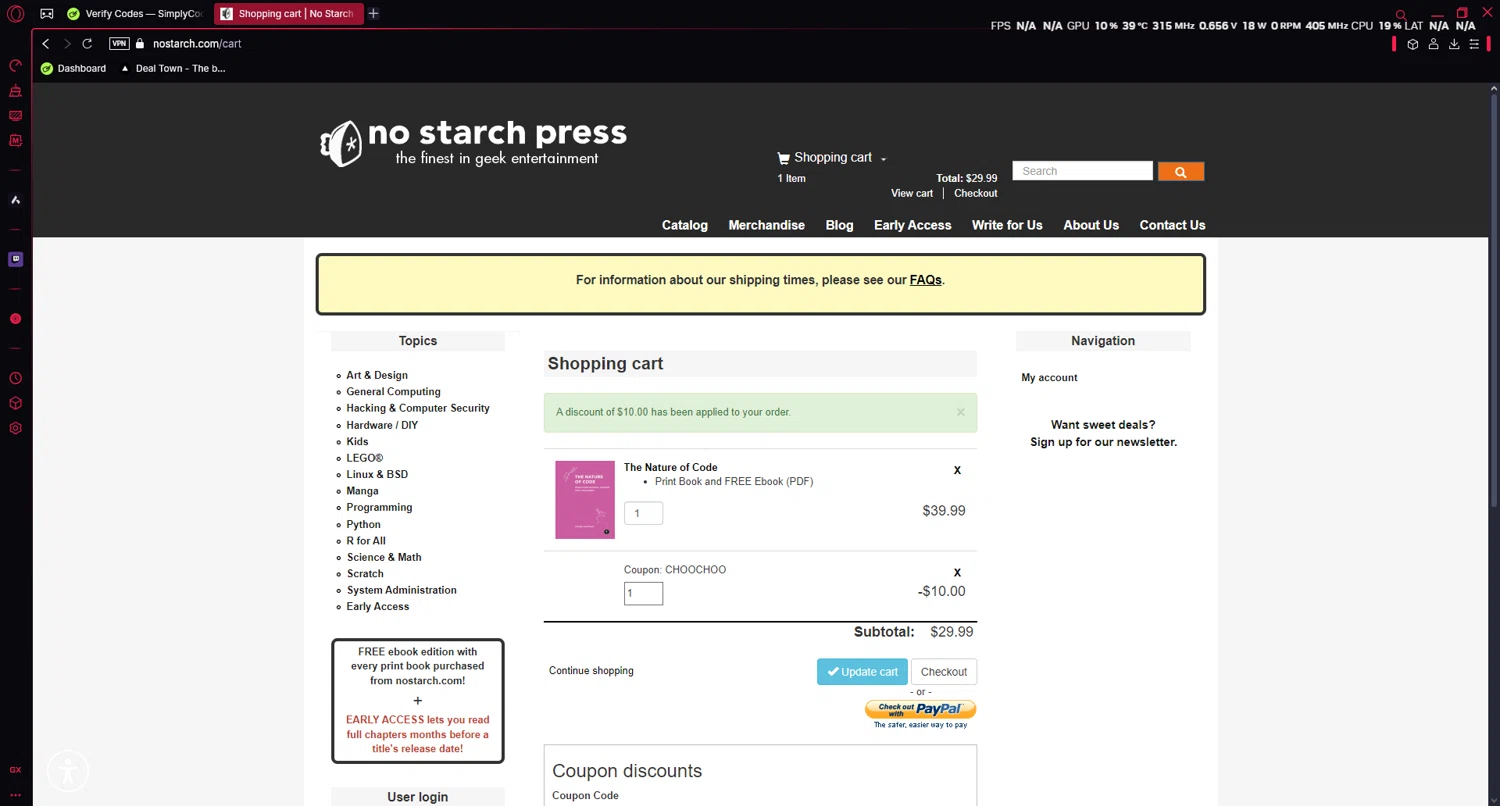
Task: Open the Contact Us menu item
Action: [1172, 225]
